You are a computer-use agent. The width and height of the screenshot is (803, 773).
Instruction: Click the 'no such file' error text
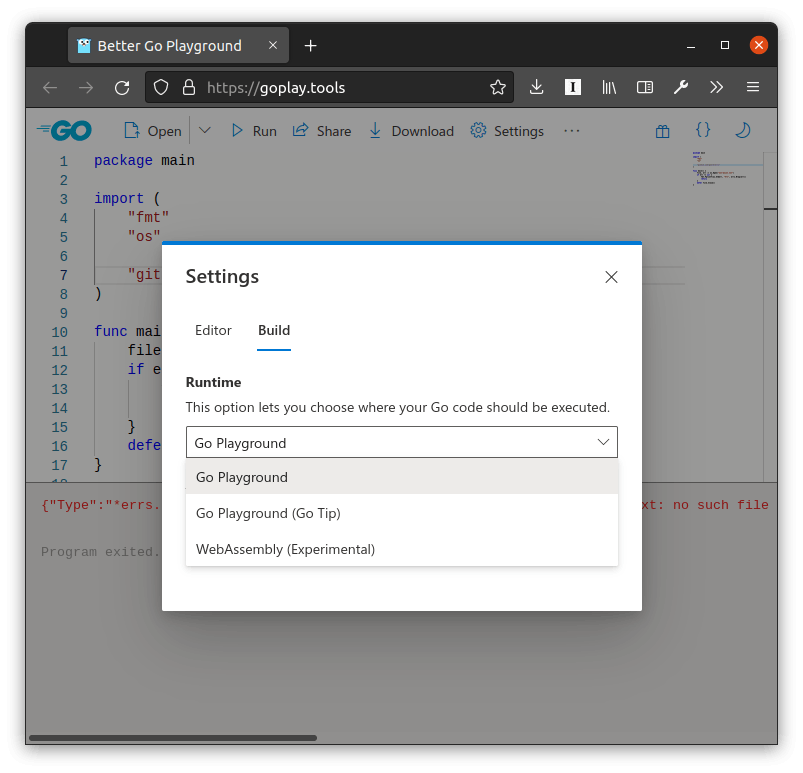[x=721, y=505]
